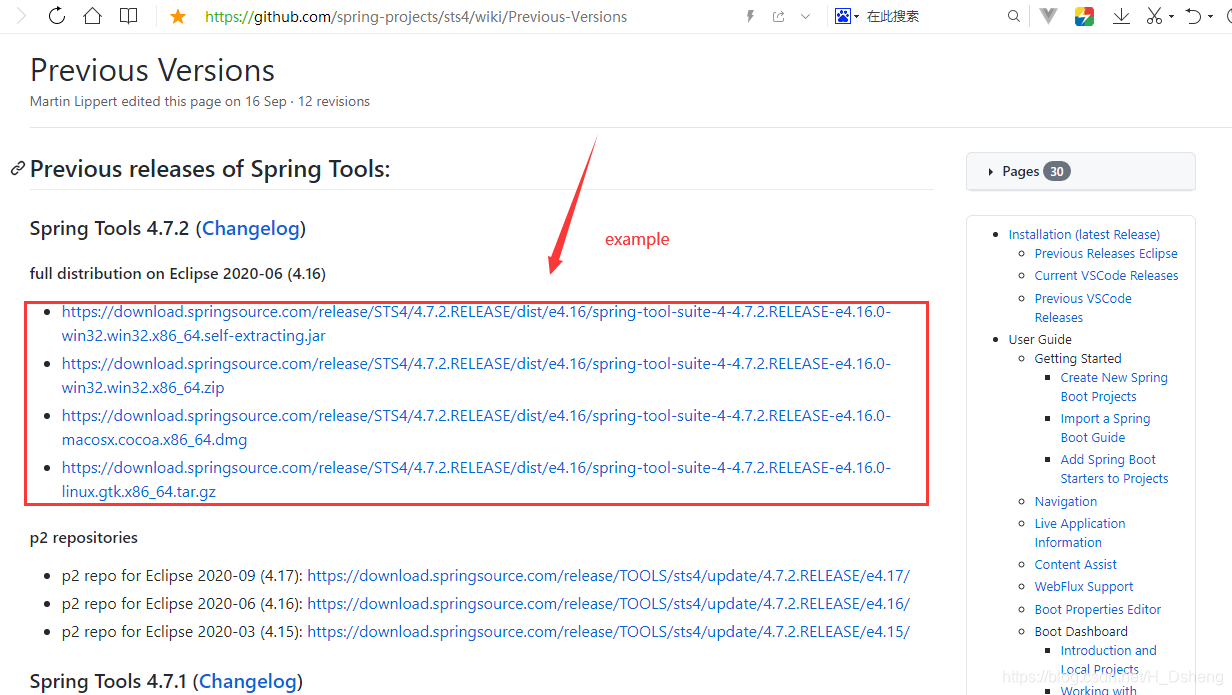Viewport: 1232px width, 695px height.
Task: Open the Baidu search engine selector
Action: pyautogui.click(x=847, y=16)
